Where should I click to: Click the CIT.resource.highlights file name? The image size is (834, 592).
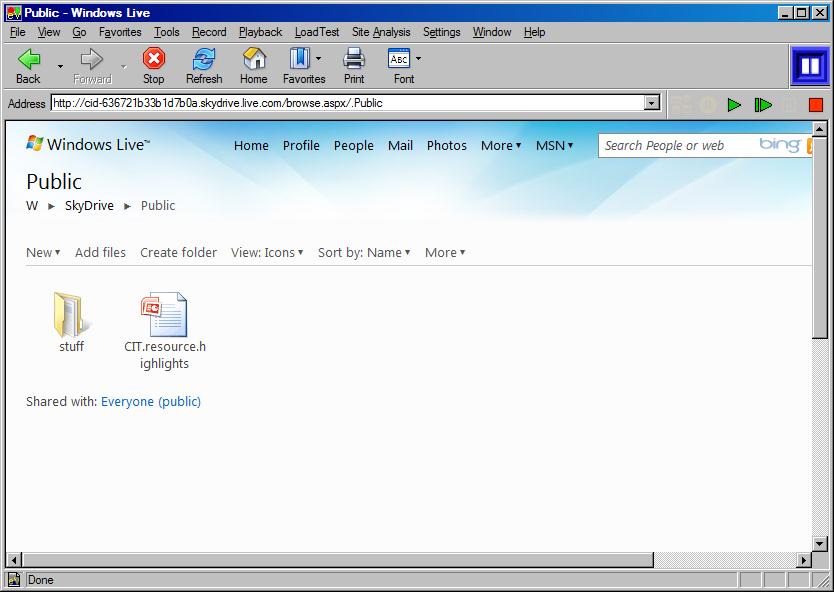(164, 355)
